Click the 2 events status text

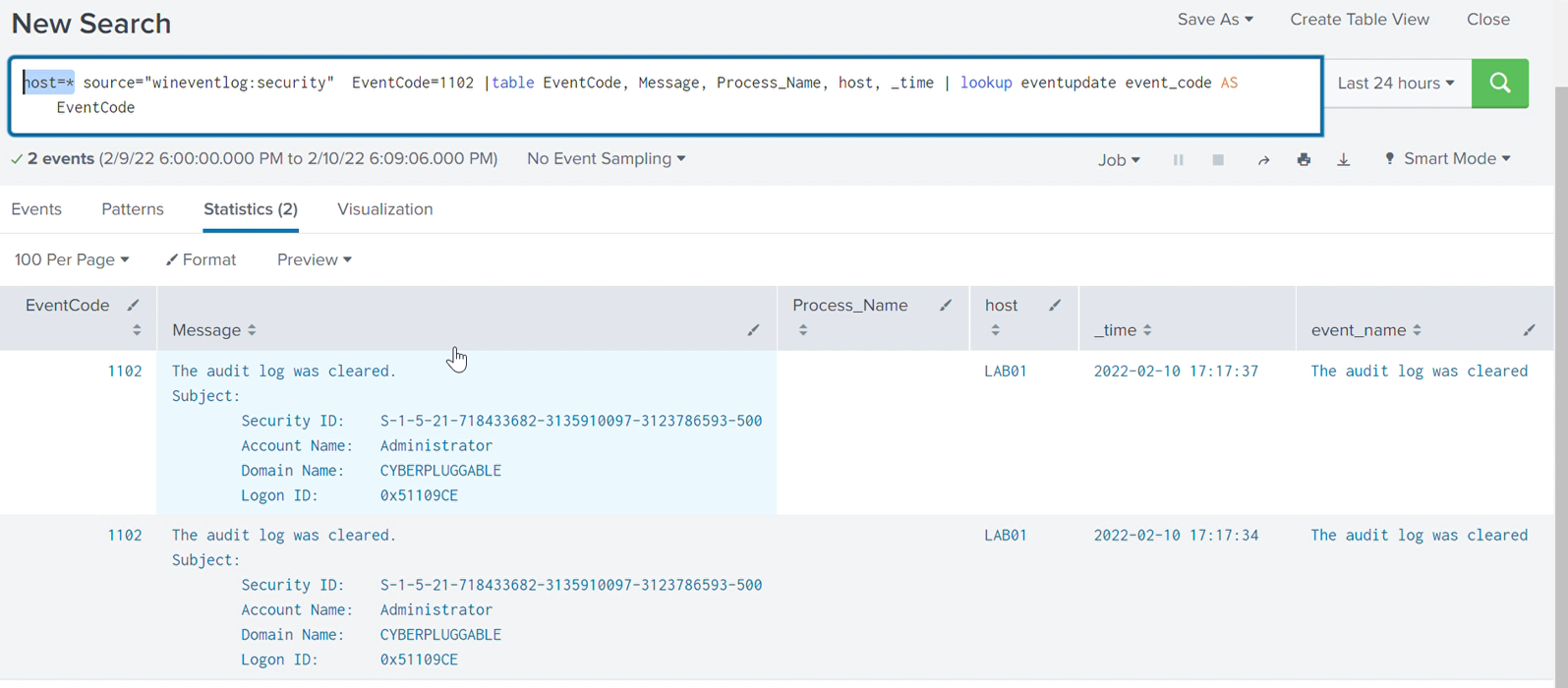(61, 159)
